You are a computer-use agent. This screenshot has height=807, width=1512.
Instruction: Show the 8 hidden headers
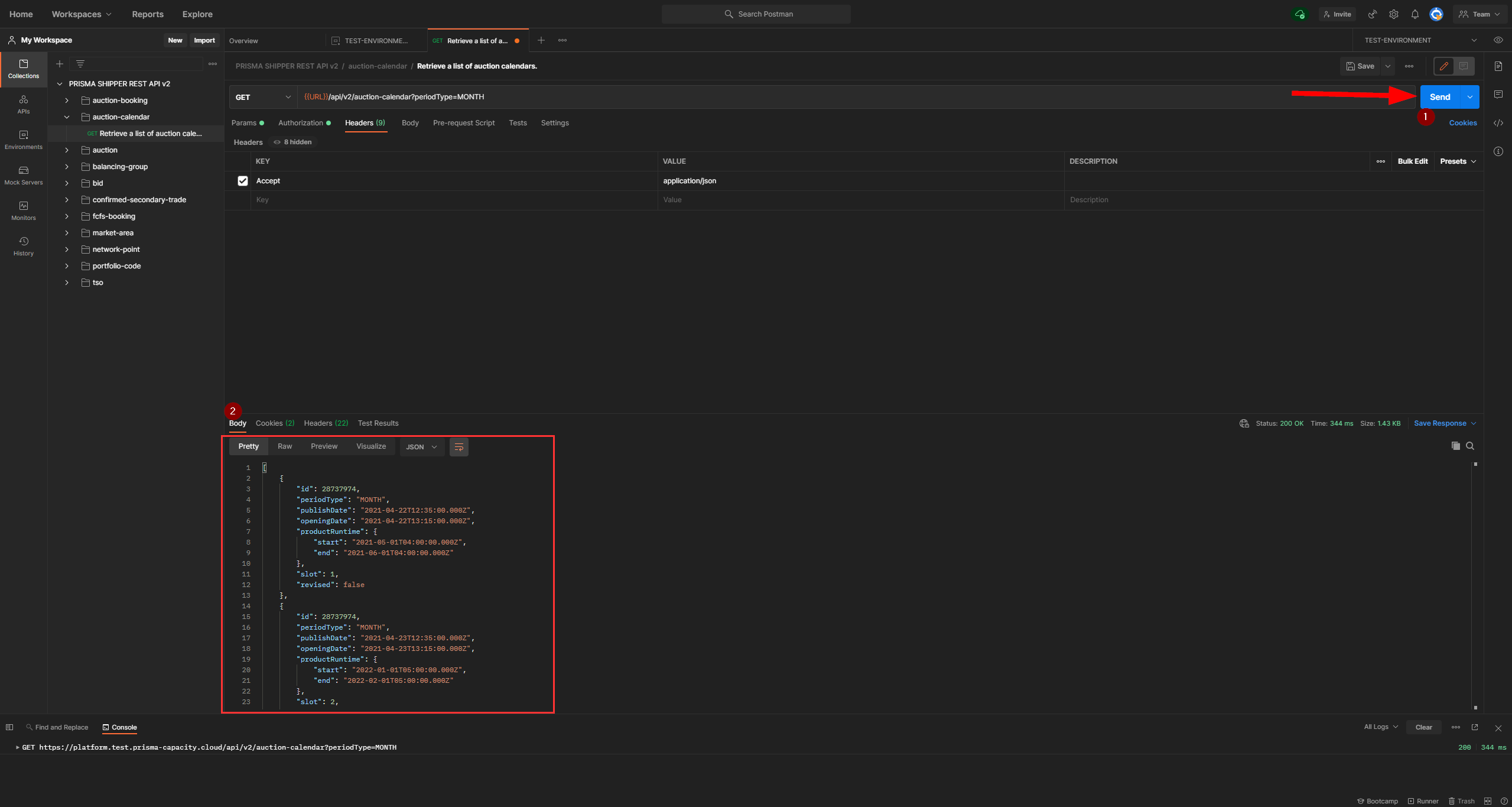[x=293, y=142]
